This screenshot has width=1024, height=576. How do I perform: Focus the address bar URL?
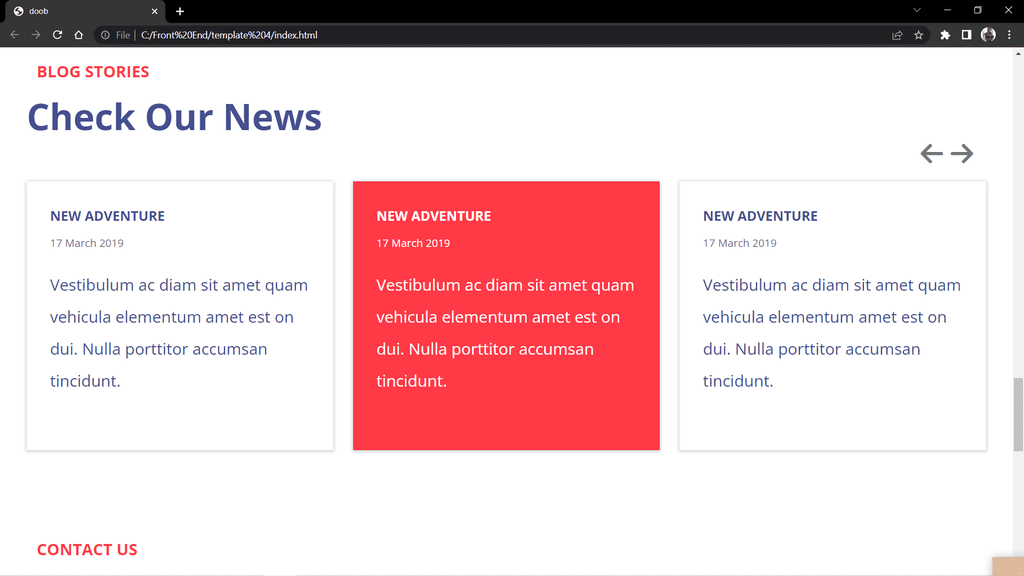pos(229,35)
